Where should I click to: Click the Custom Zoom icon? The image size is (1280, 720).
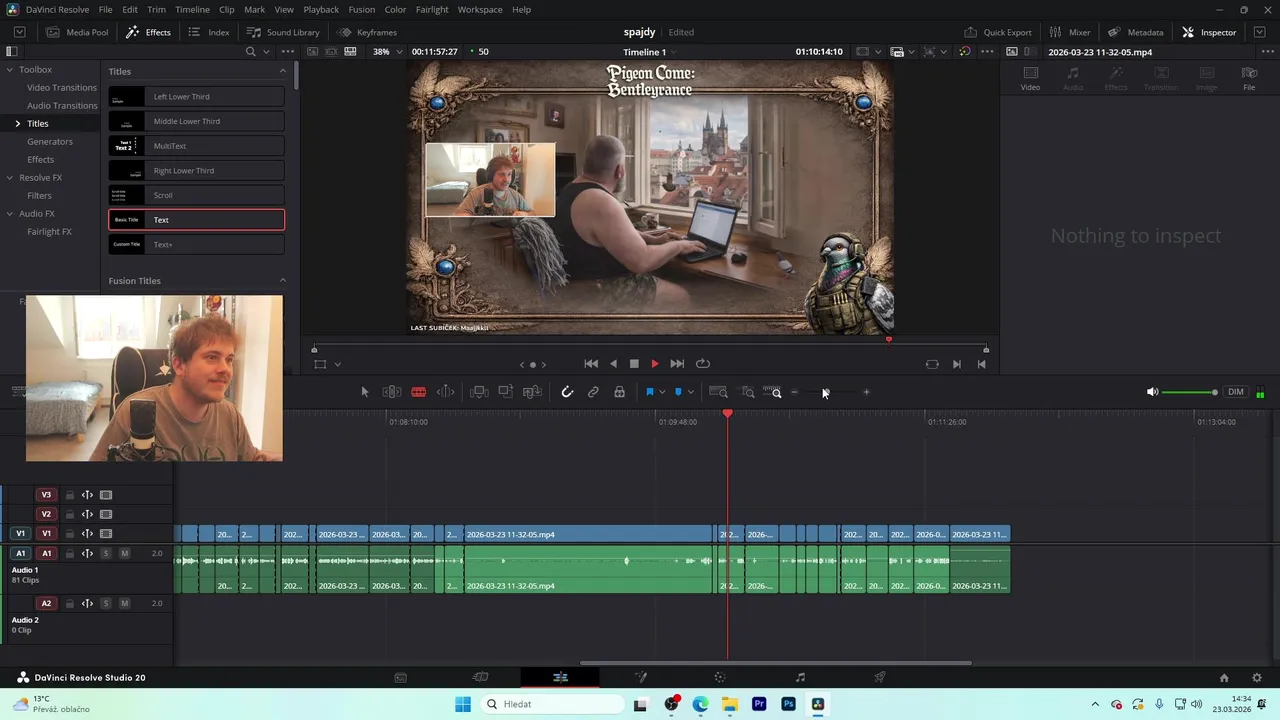pyautogui.click(x=772, y=392)
